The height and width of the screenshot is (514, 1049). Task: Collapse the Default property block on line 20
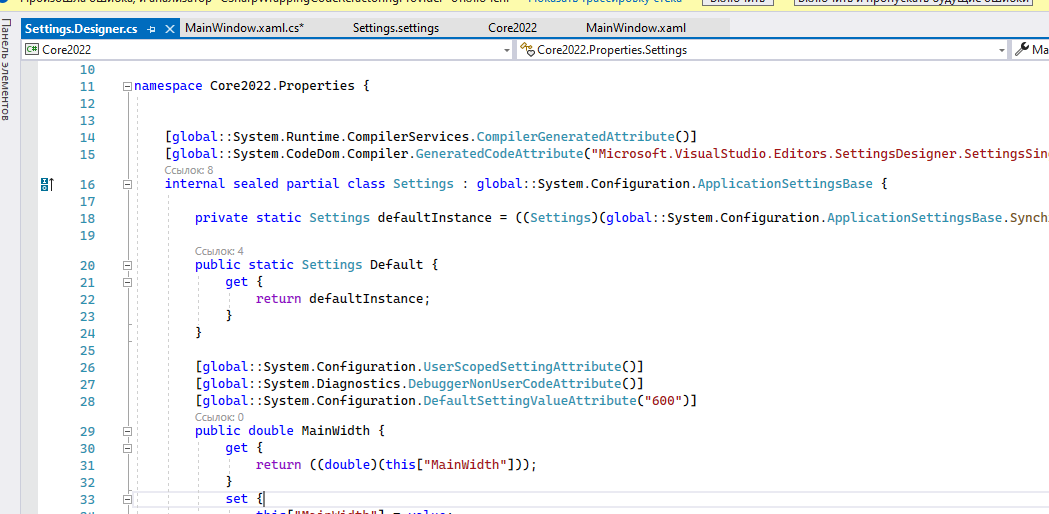(127, 265)
